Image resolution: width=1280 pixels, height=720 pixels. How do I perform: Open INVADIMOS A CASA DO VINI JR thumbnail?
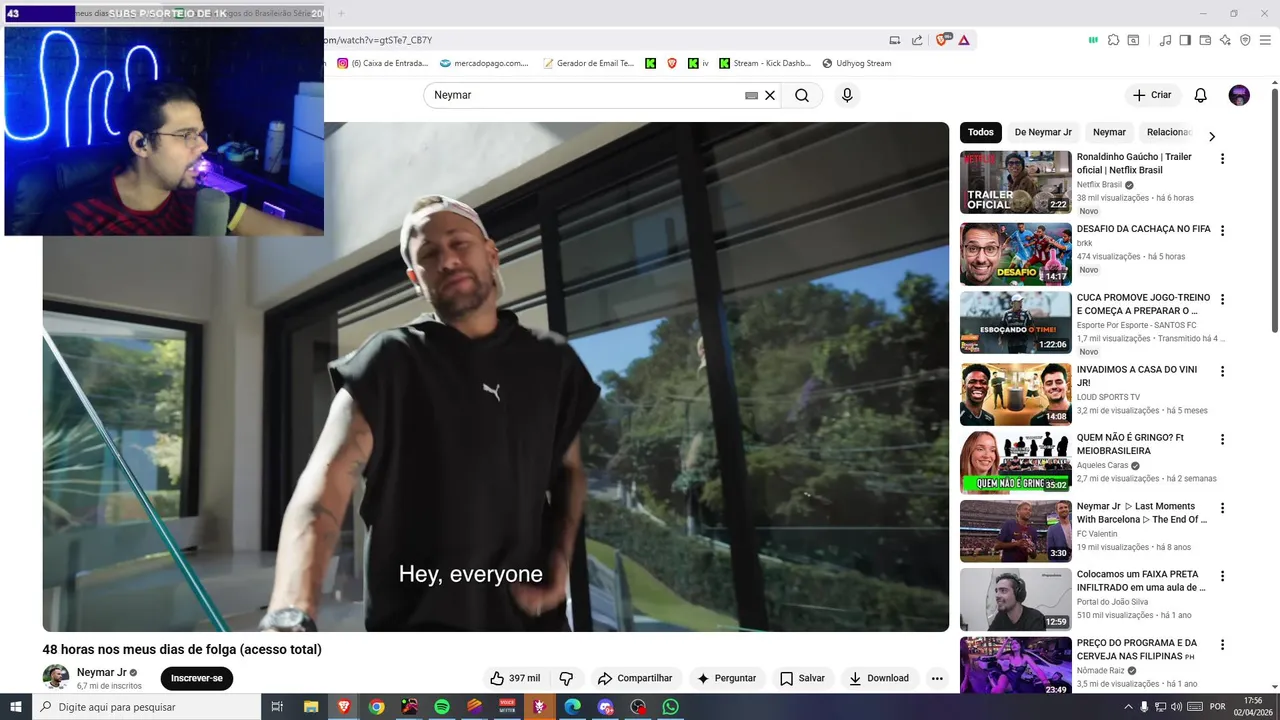coord(1016,394)
